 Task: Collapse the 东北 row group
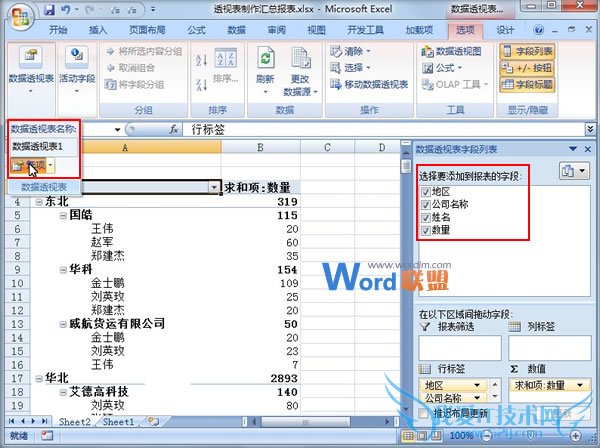click(x=39, y=202)
